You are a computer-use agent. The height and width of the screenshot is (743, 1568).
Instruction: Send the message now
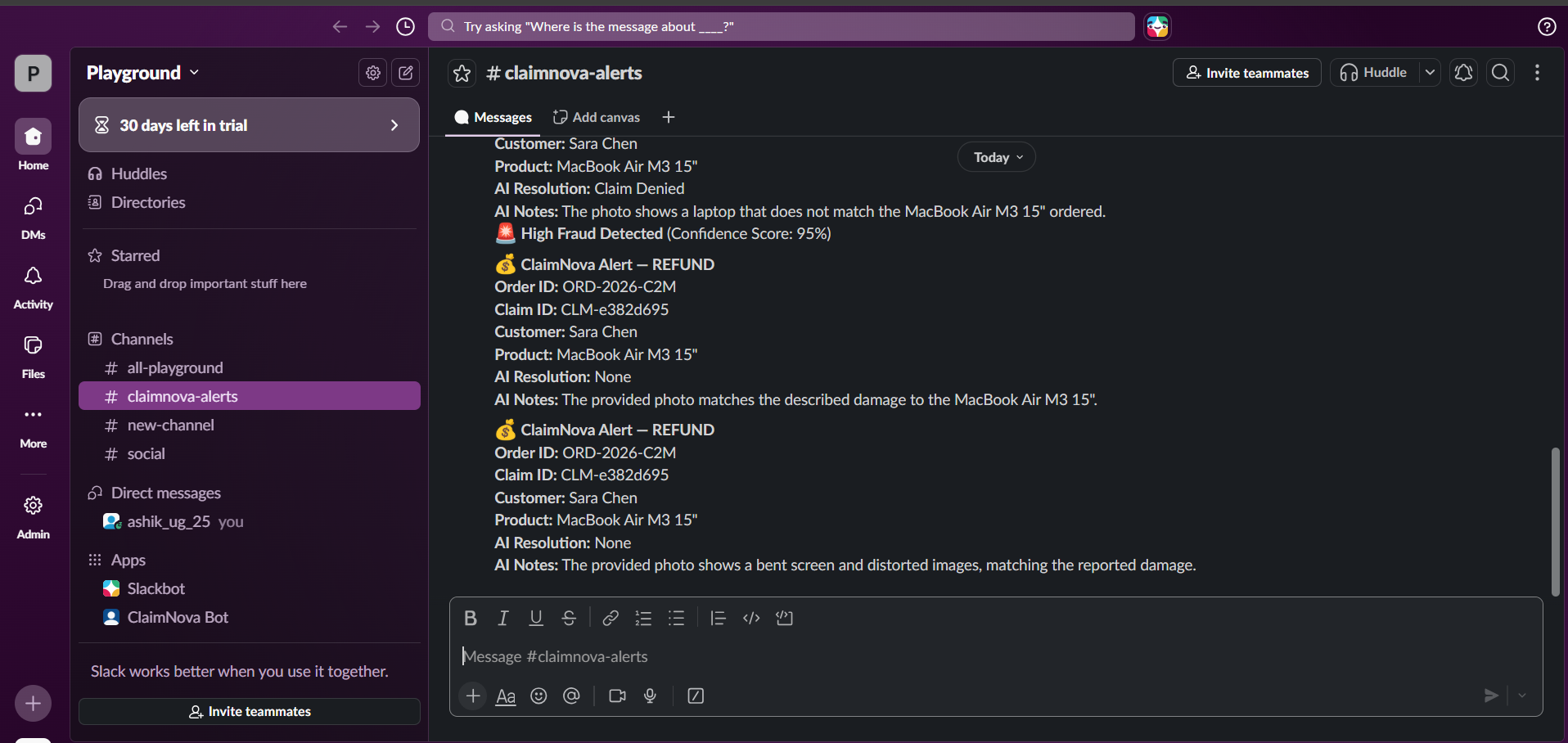(1491, 696)
